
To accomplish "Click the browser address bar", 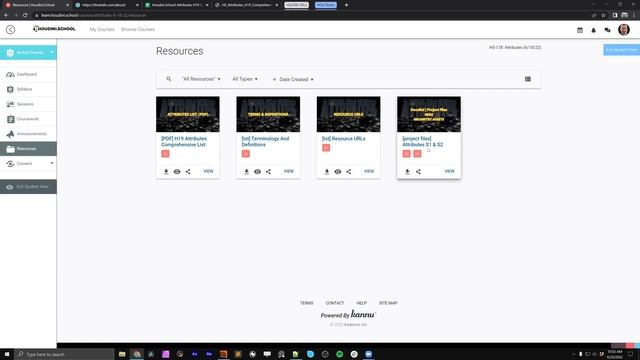I will [310, 15].
